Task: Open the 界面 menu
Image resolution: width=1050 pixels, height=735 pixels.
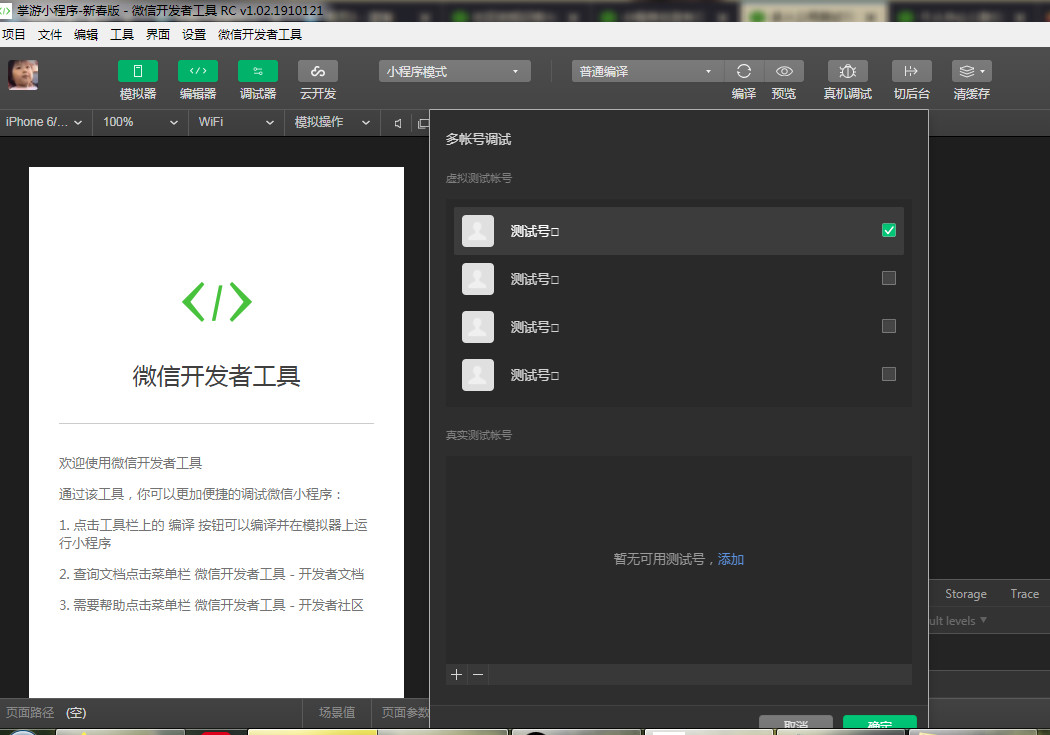Action: 158,35
